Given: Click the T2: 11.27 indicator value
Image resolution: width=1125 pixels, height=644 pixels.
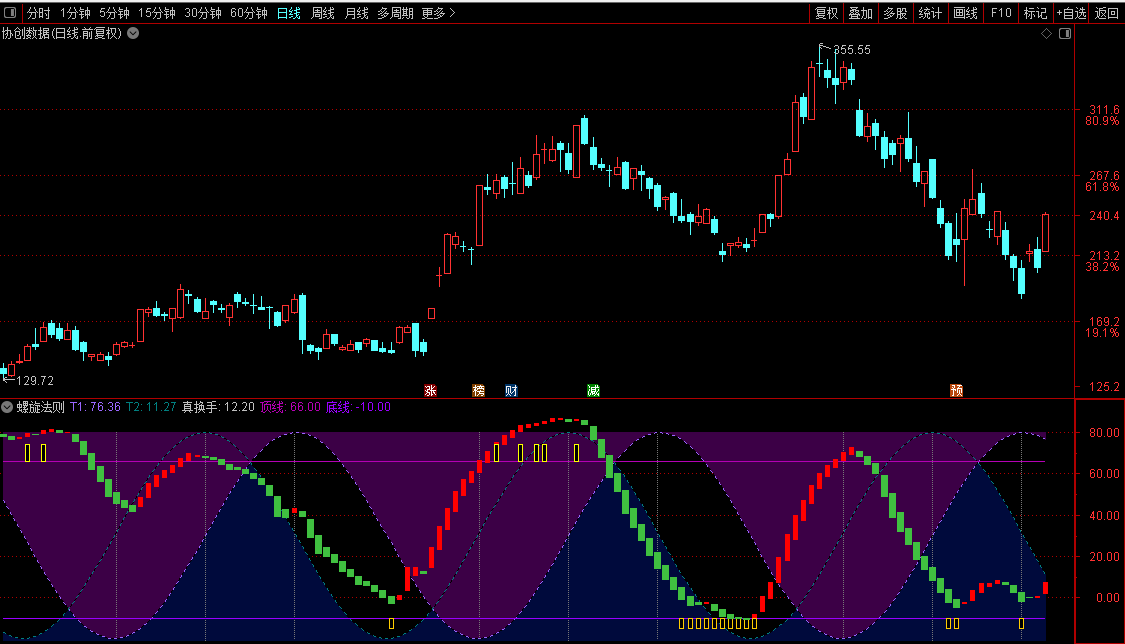Looking at the screenshot, I should pos(151,407).
